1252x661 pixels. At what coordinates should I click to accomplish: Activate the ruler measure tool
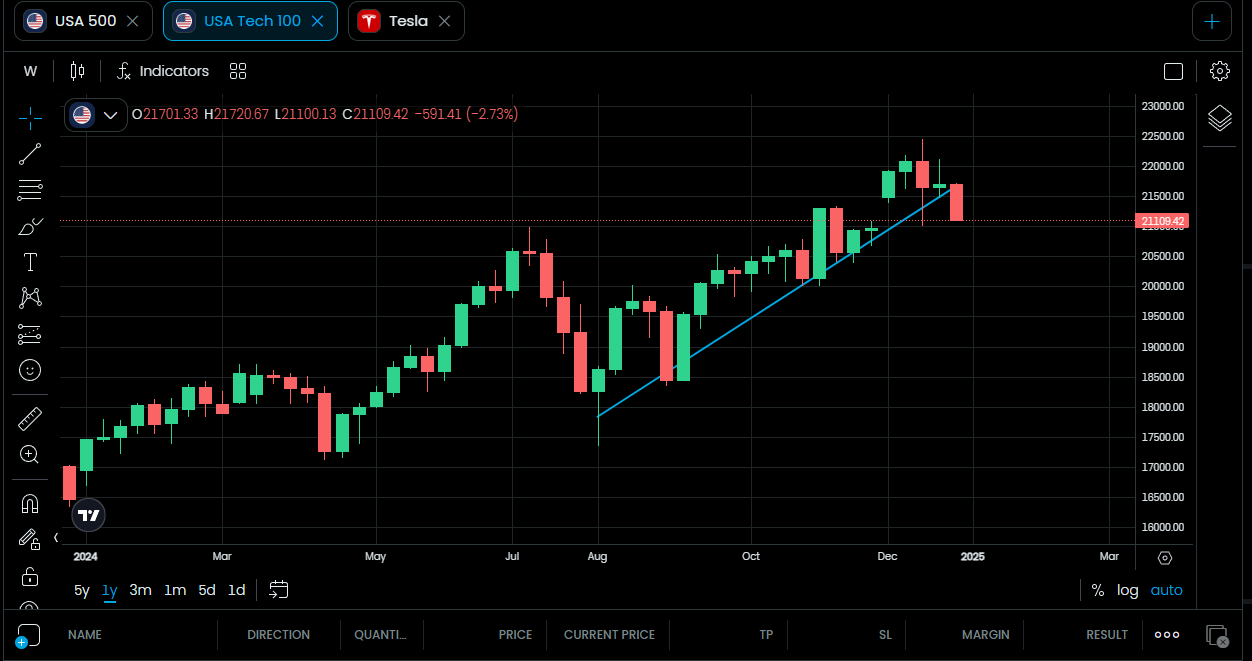tap(30, 418)
